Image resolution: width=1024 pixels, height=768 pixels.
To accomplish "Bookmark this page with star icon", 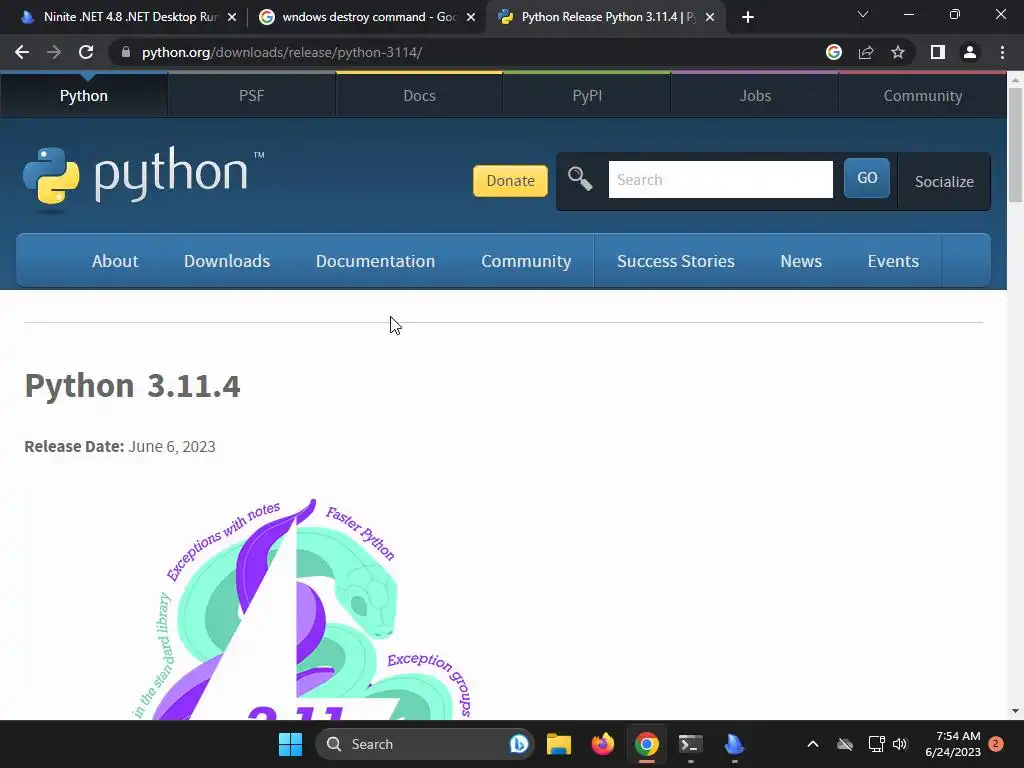I will pos(898,52).
